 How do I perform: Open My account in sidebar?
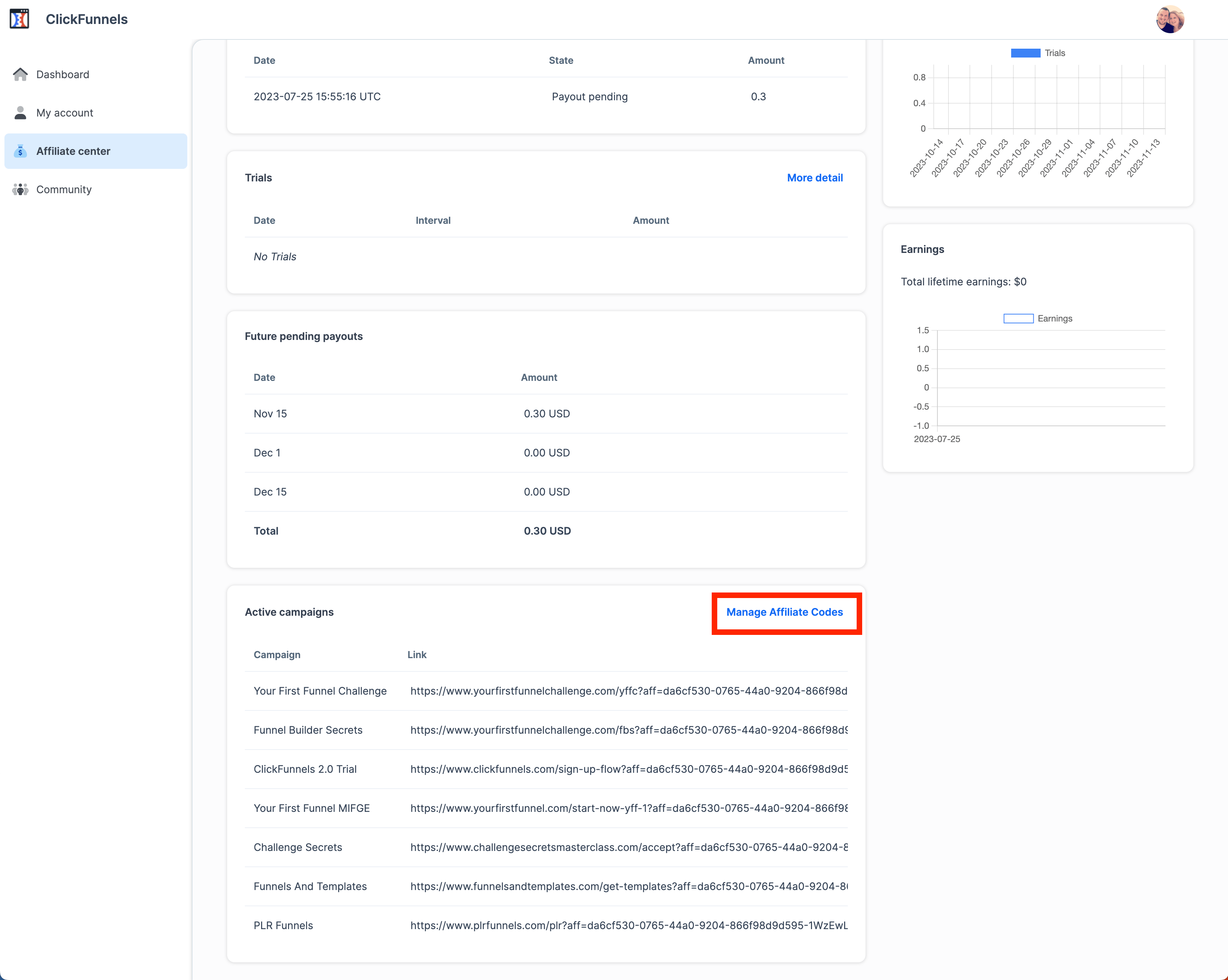(96, 113)
